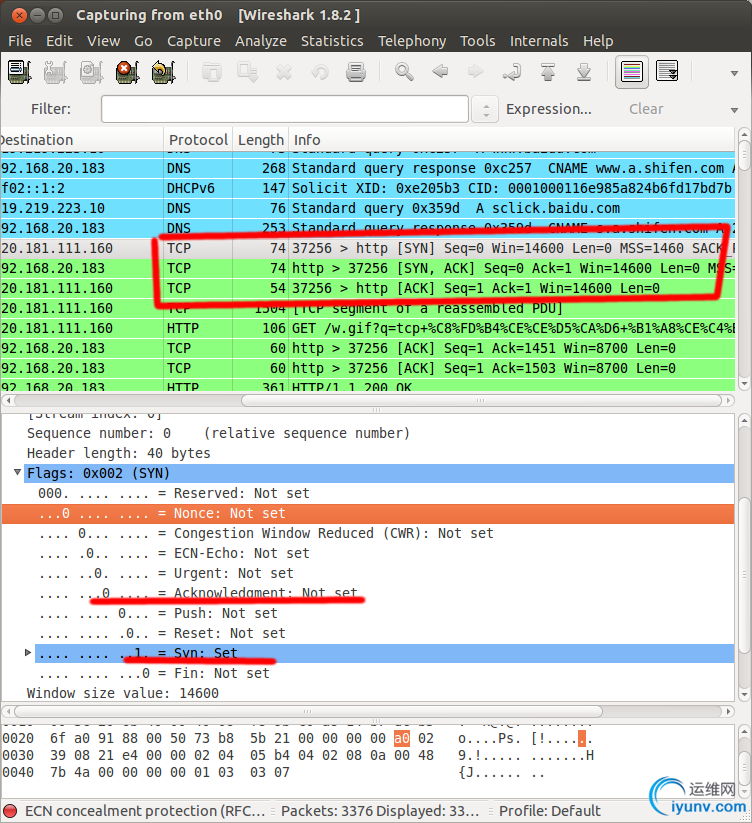Click the find packet magnifier icon
Viewport: 752px width, 823px height.
[404, 72]
